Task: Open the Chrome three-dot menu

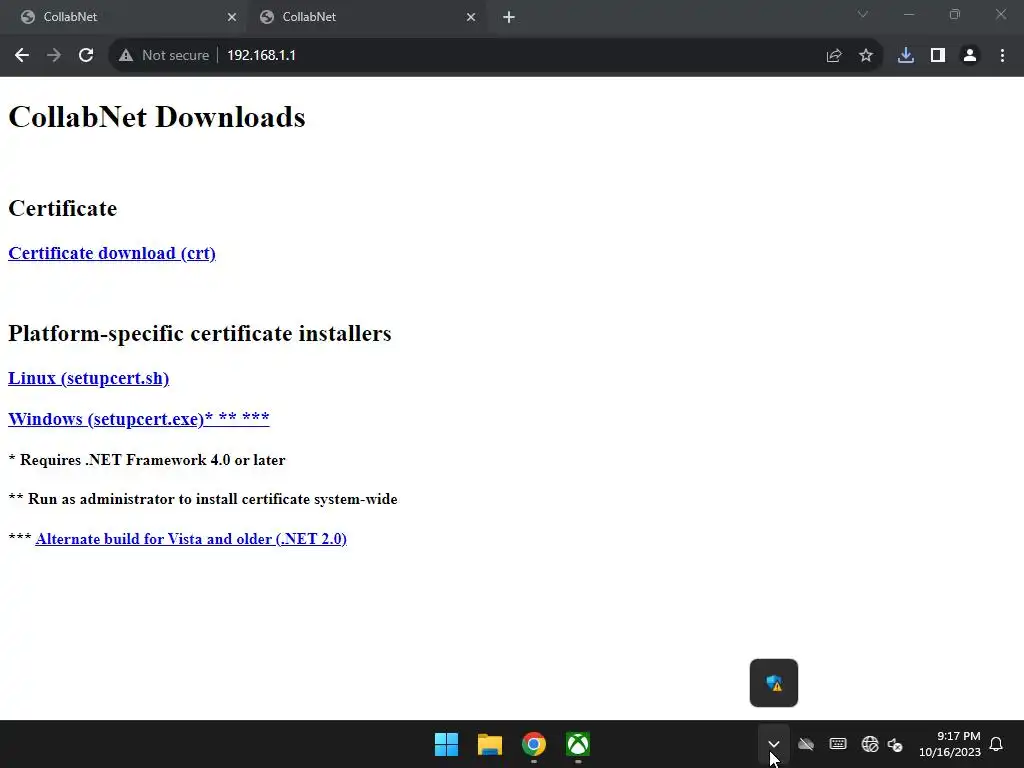Action: pos(1002,56)
